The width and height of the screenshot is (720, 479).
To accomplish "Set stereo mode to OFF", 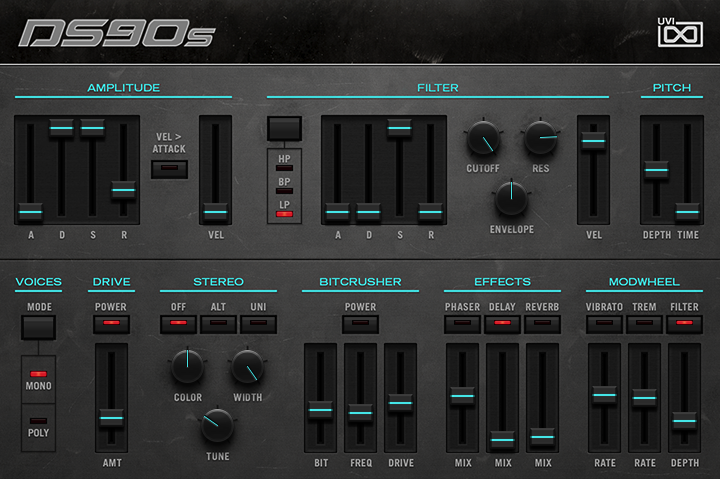I will pyautogui.click(x=178, y=324).
